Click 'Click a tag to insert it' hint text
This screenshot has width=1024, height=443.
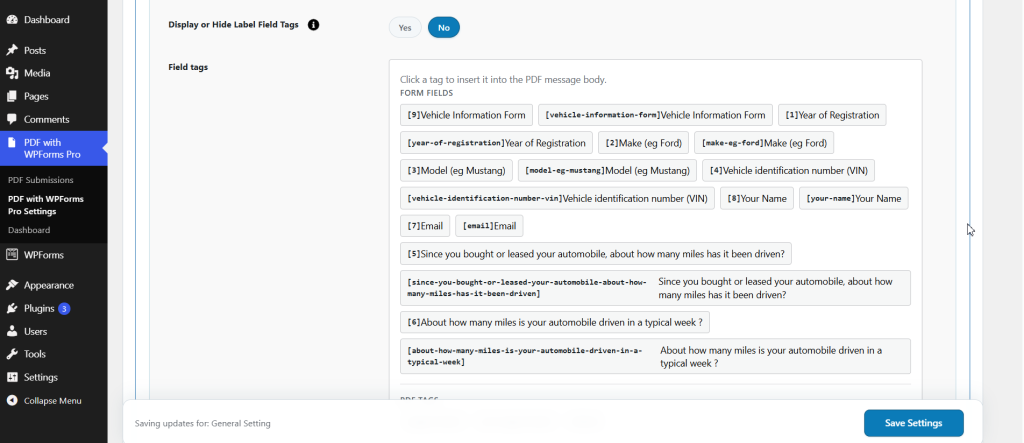(x=504, y=80)
